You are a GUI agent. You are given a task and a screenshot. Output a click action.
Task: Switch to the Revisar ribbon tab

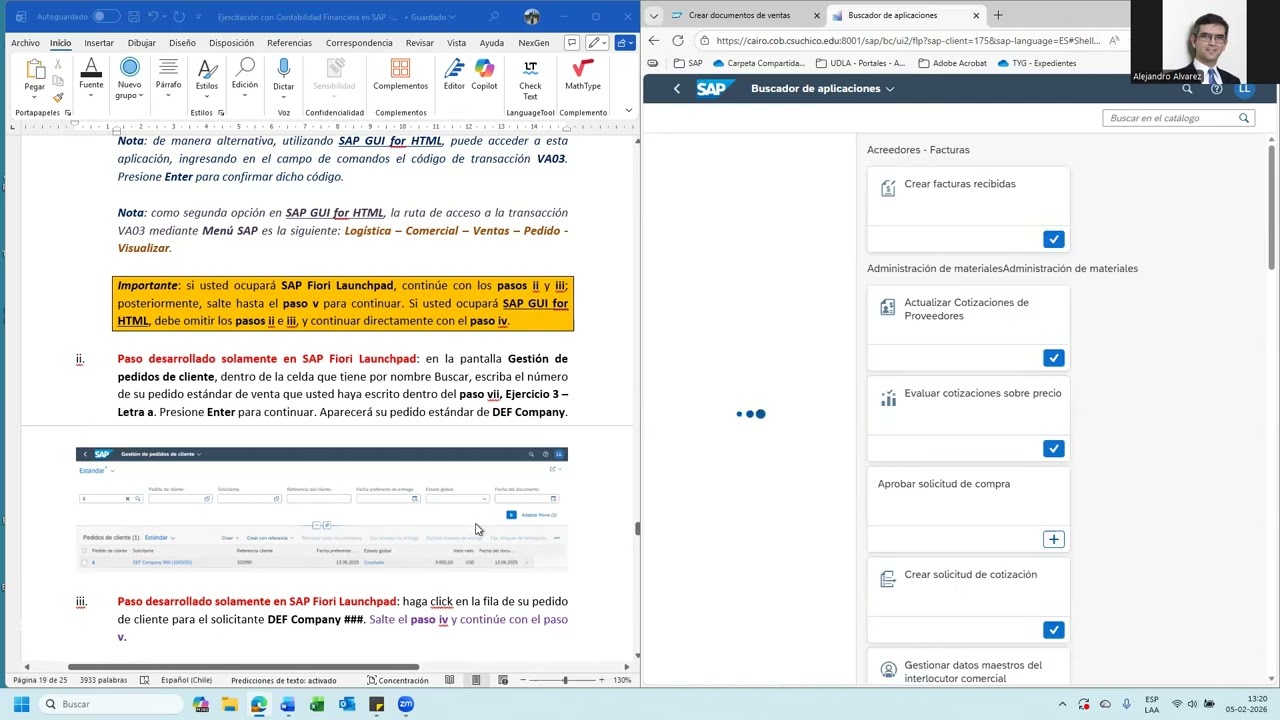pyautogui.click(x=419, y=43)
